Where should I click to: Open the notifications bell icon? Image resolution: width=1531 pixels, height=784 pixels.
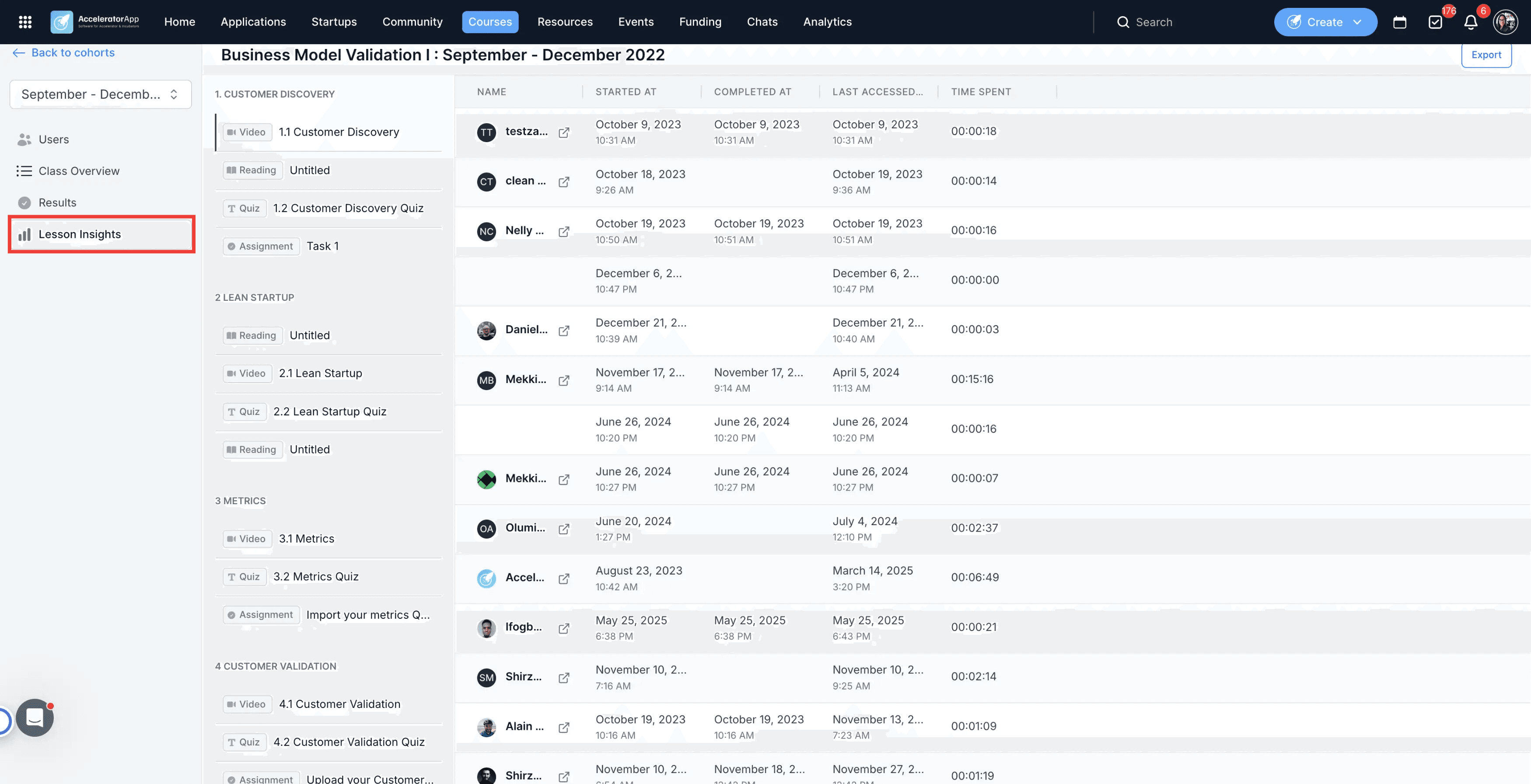(x=1471, y=22)
